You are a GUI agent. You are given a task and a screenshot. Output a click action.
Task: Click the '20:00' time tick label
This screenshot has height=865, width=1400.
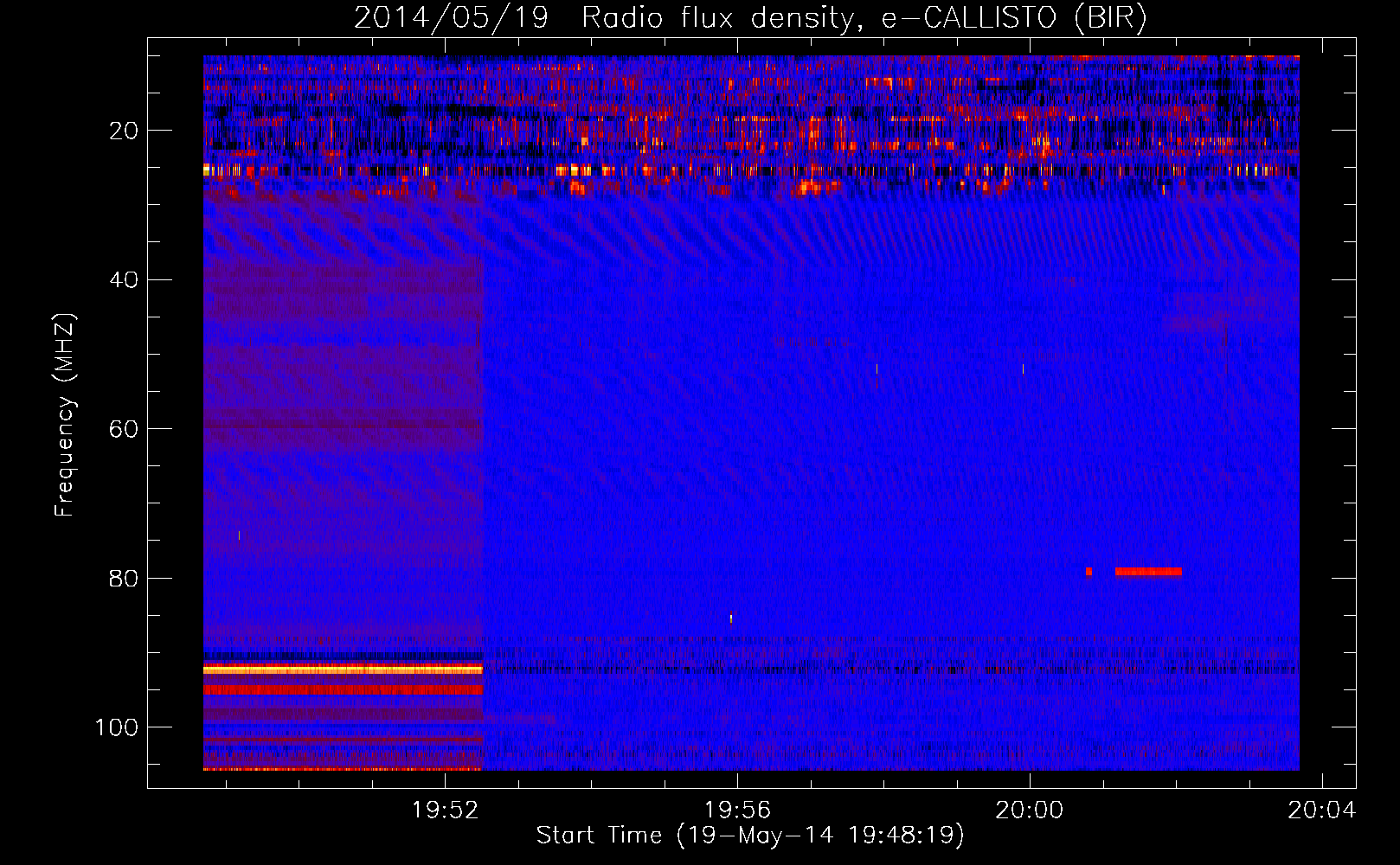pos(1030,811)
